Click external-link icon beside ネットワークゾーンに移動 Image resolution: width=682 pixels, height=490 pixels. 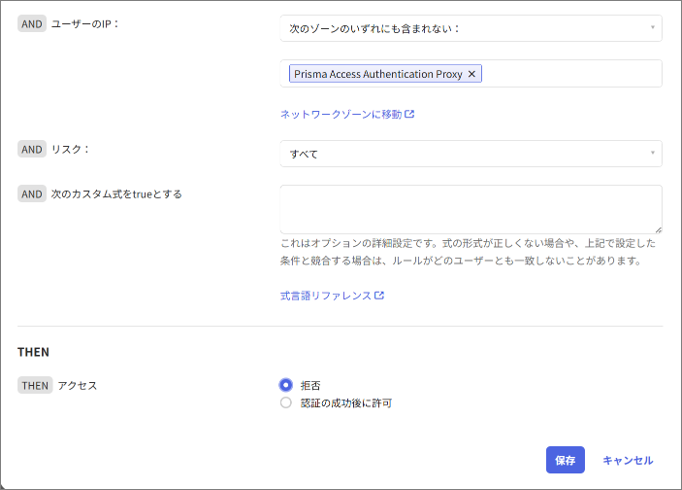click(410, 115)
